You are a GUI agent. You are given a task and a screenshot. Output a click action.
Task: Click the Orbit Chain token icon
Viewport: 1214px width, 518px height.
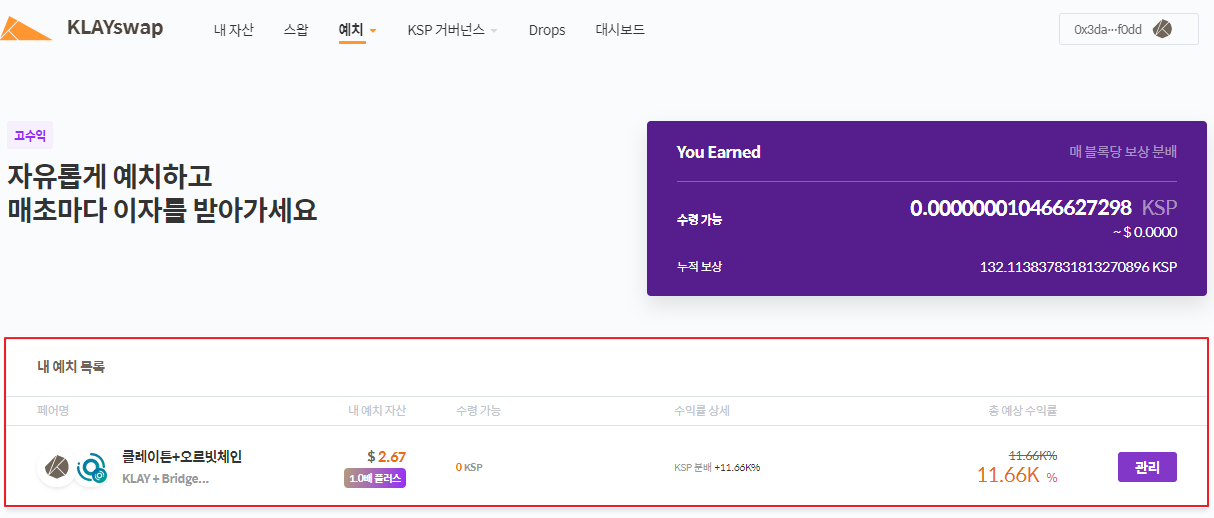pyautogui.click(x=92, y=468)
